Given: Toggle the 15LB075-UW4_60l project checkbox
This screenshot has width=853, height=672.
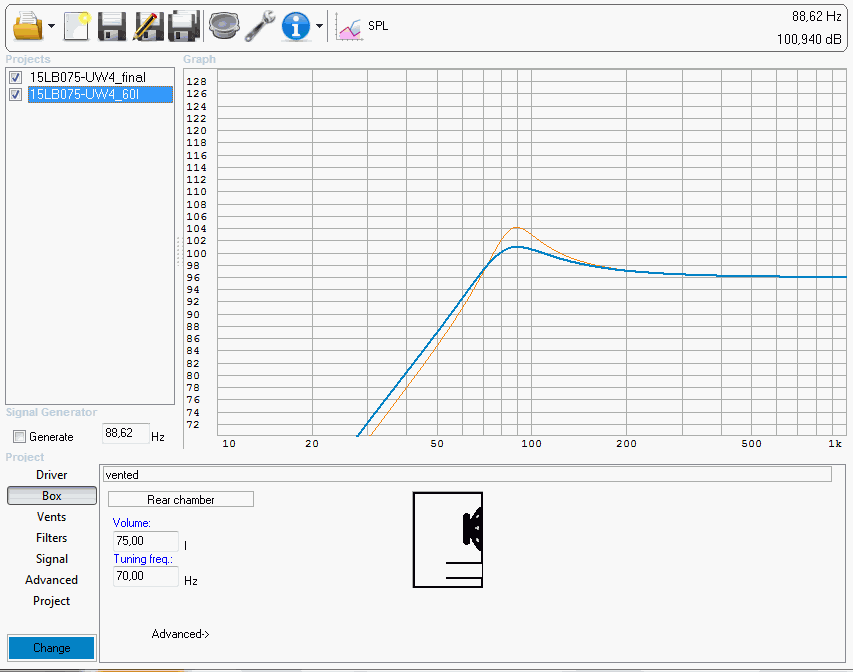Looking at the screenshot, I should point(16,95).
